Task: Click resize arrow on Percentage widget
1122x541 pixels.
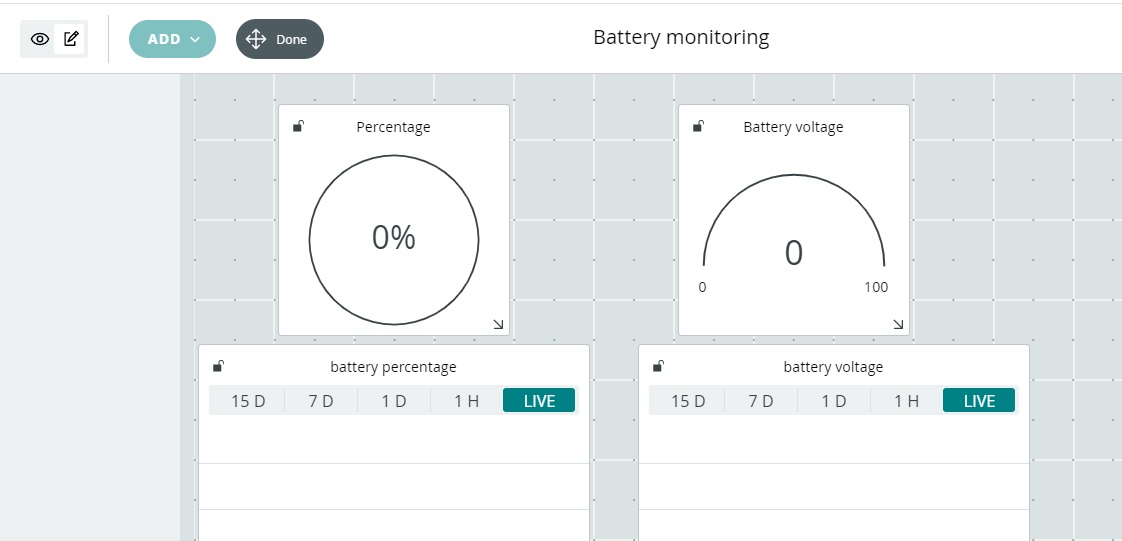Action: click(499, 325)
